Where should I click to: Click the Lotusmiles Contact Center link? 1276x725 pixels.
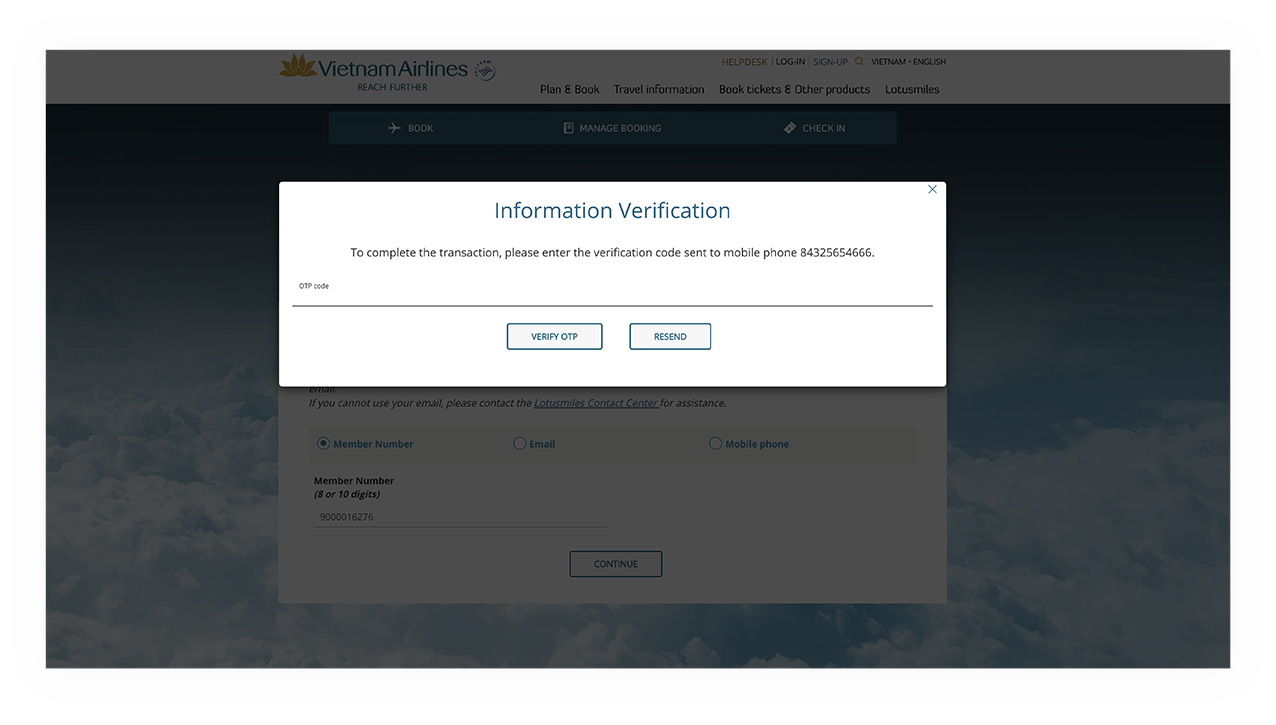[x=595, y=402]
